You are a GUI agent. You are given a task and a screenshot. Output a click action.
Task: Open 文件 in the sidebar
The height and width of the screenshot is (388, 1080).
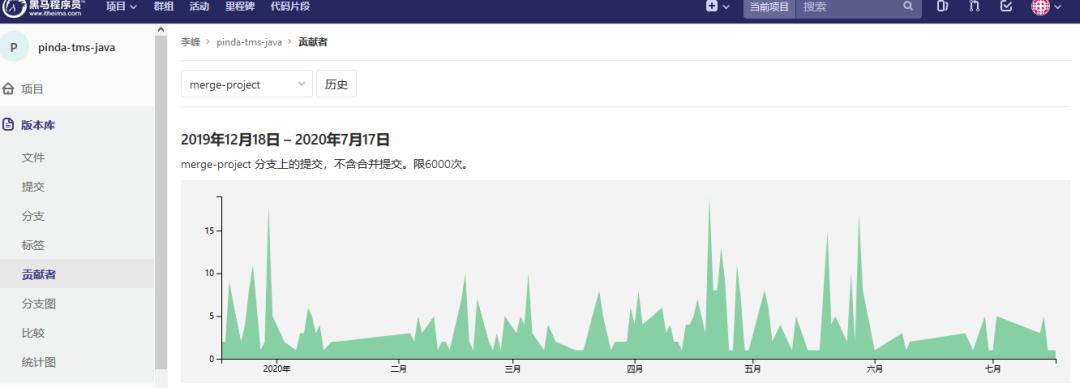tap(33, 158)
